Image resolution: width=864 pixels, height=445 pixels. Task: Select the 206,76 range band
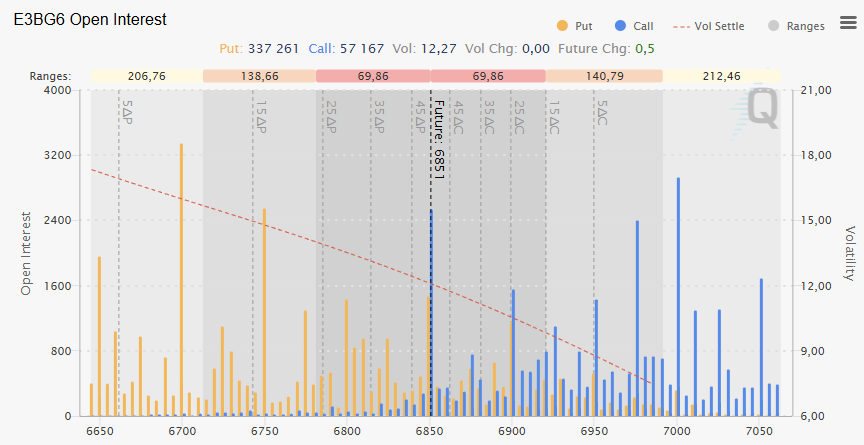click(x=147, y=76)
